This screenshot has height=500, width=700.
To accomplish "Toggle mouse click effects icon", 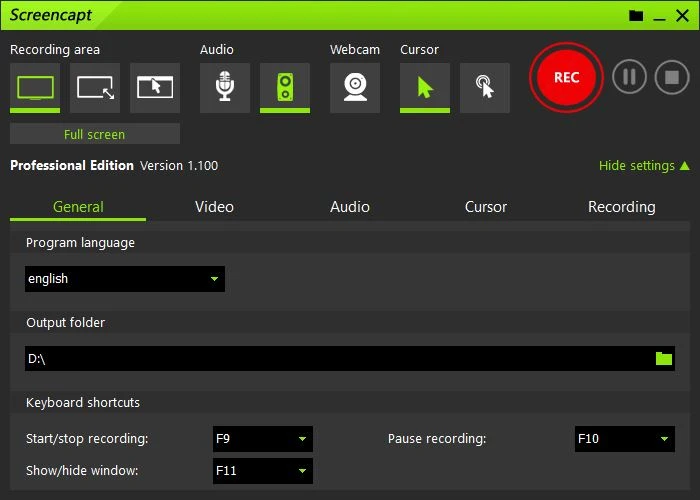I will click(x=485, y=87).
